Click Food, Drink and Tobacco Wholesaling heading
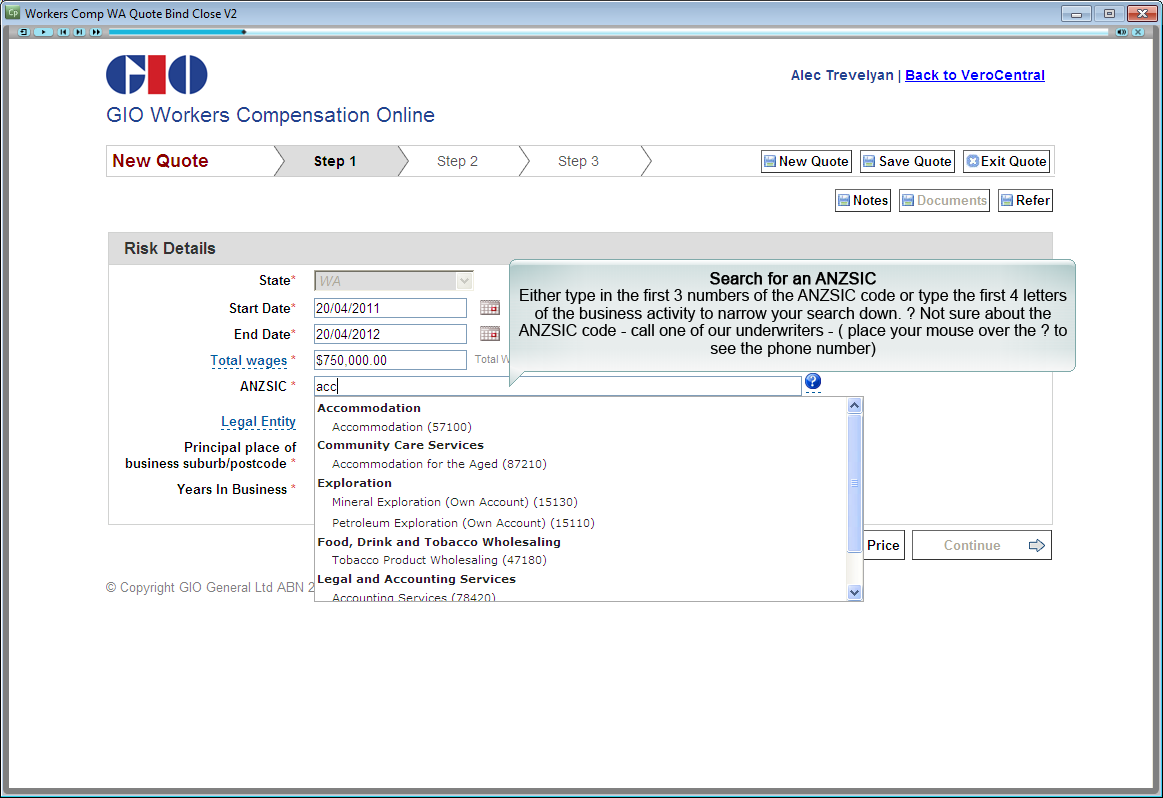 click(439, 542)
